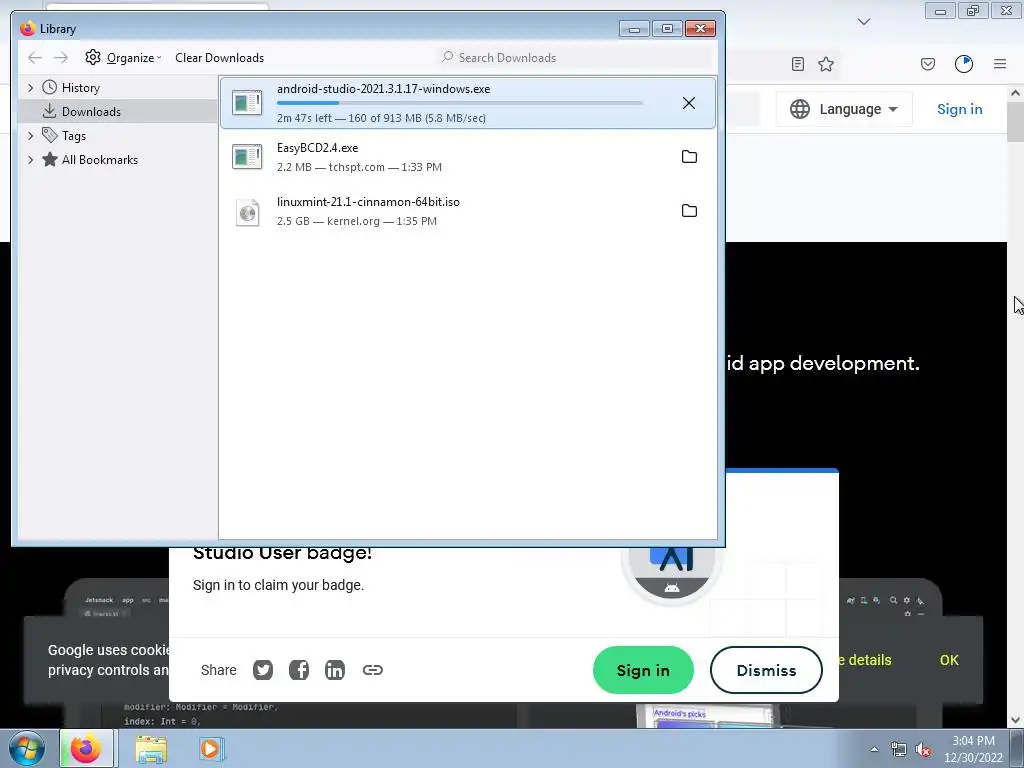The height and width of the screenshot is (768, 1024).
Task: Open containing folder for EasyBCD2.4.exe
Action: [689, 157]
